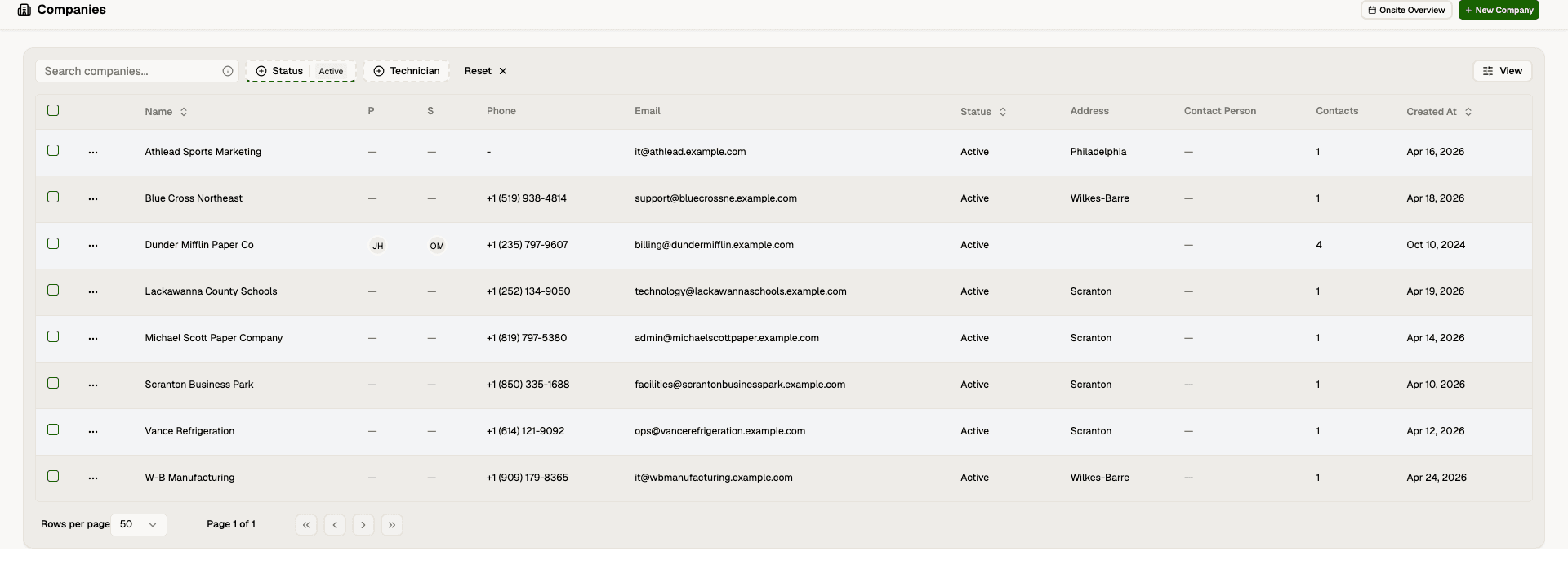Check the Blue Cross Northeast row
Image resolution: width=1568 pixels, height=565 pixels.
53,197
